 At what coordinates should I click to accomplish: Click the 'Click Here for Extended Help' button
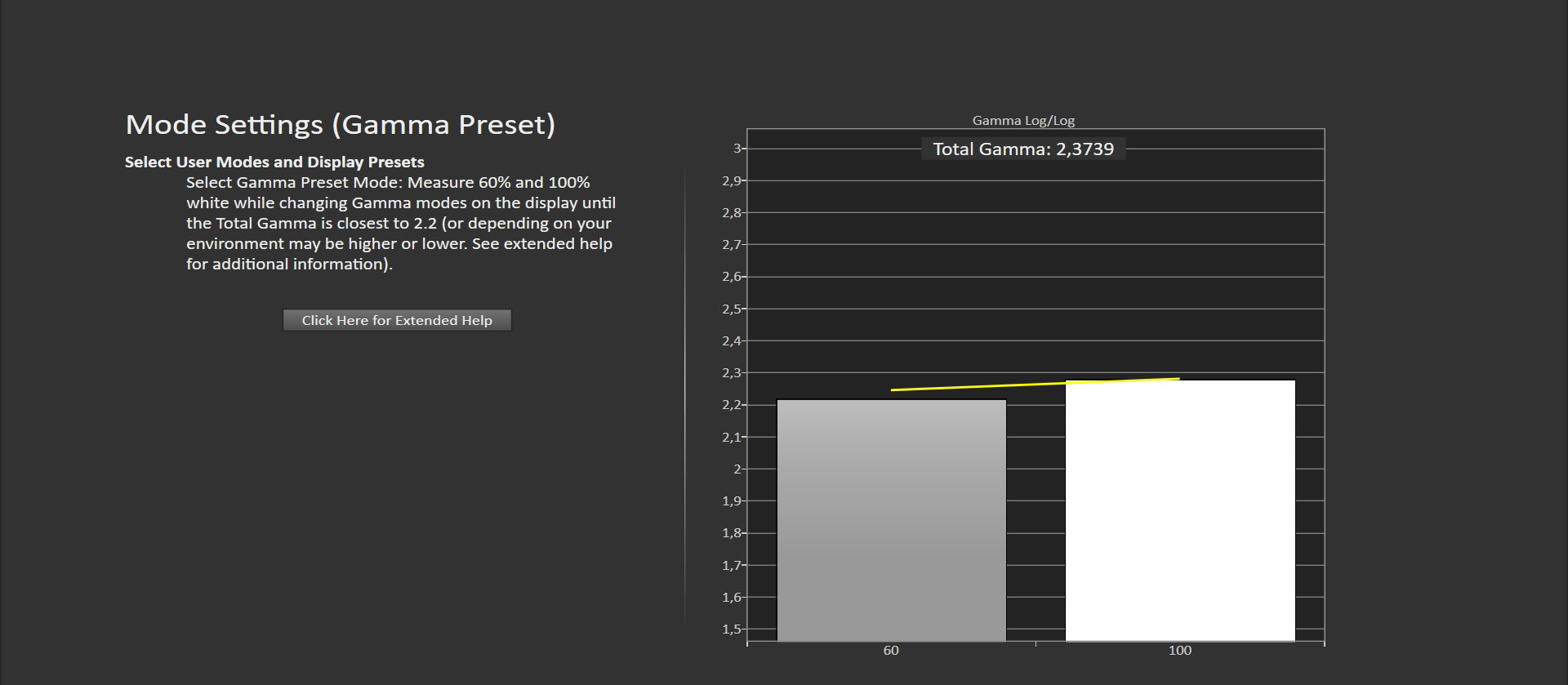point(397,320)
